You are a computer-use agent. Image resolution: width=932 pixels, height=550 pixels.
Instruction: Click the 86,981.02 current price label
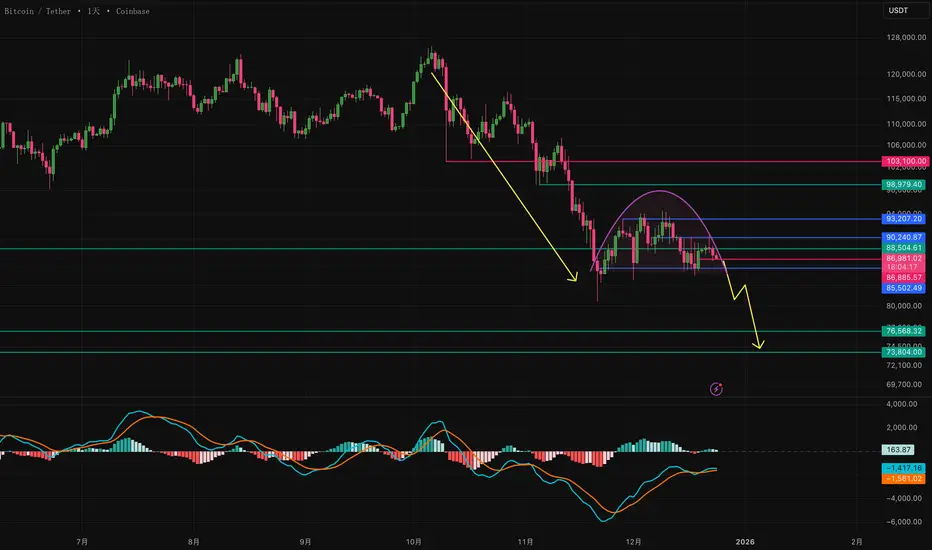(x=903, y=259)
